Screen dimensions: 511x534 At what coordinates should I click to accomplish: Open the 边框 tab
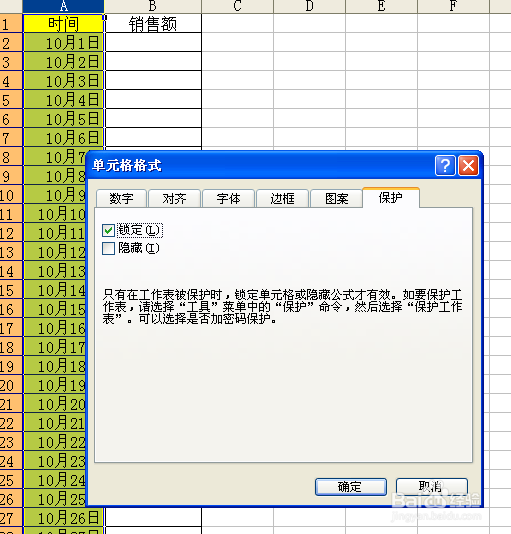click(x=282, y=199)
